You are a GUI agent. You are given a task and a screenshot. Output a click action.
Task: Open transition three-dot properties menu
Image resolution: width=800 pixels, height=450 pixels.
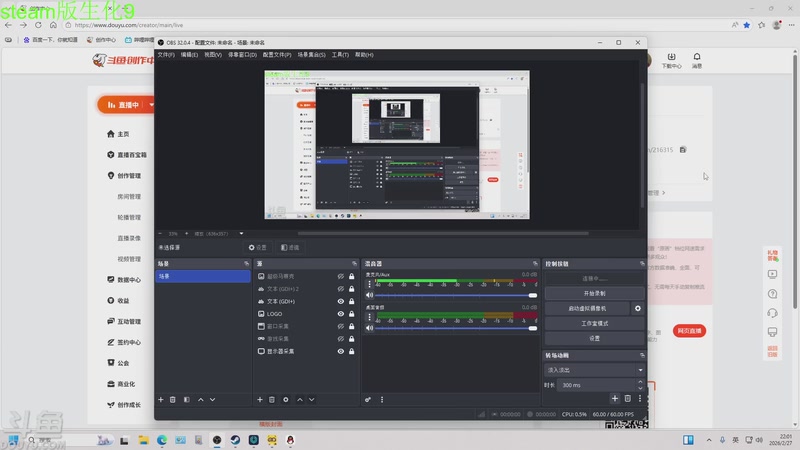click(x=640, y=398)
